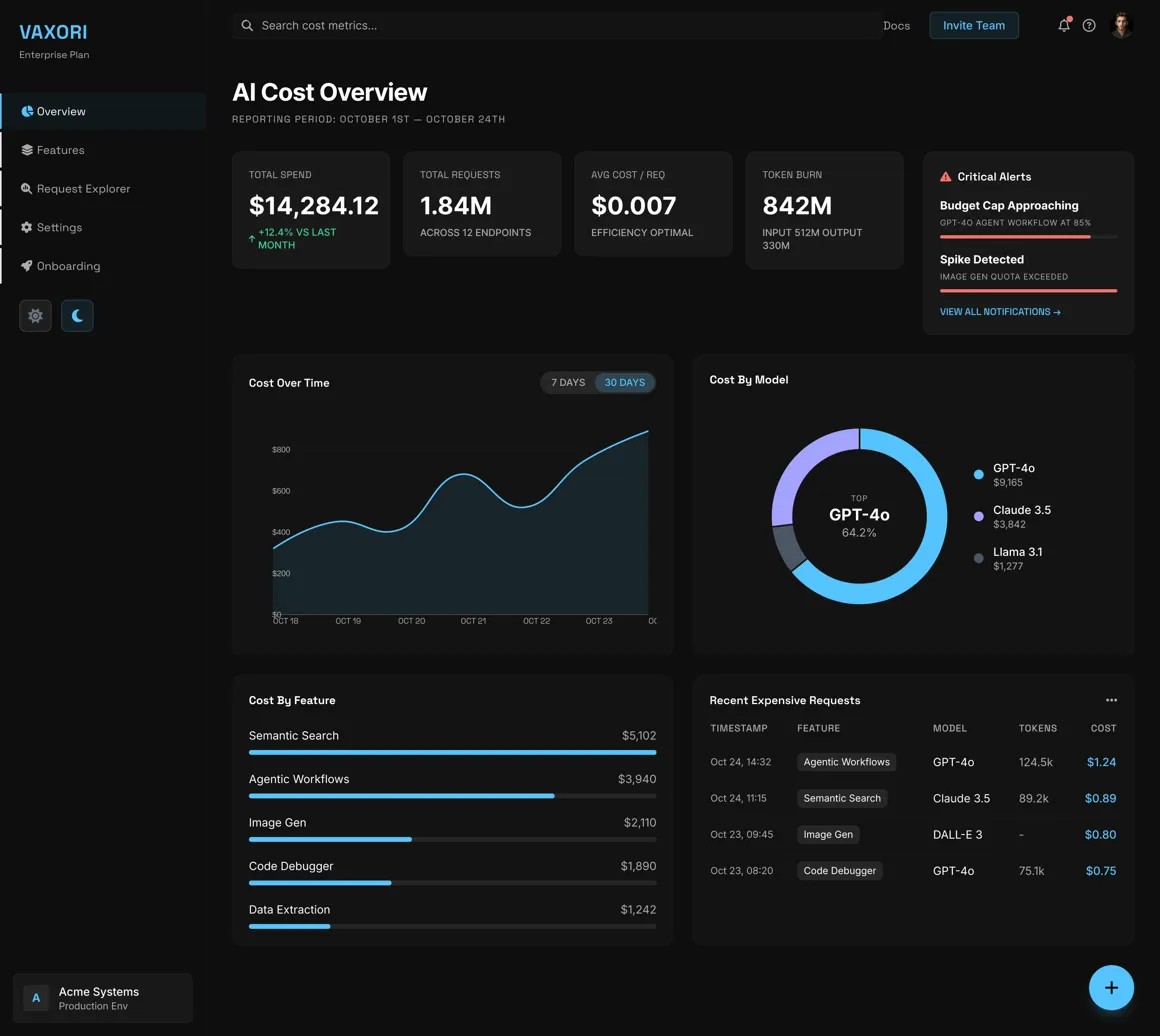Navigate to the Docs section

point(896,25)
